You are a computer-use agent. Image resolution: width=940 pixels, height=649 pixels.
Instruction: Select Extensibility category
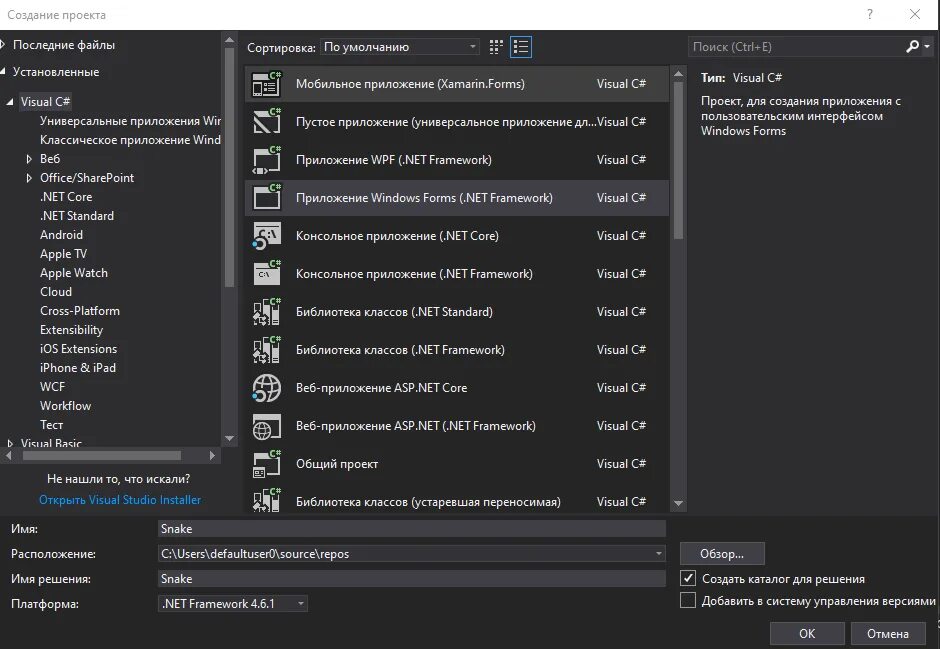pos(71,330)
